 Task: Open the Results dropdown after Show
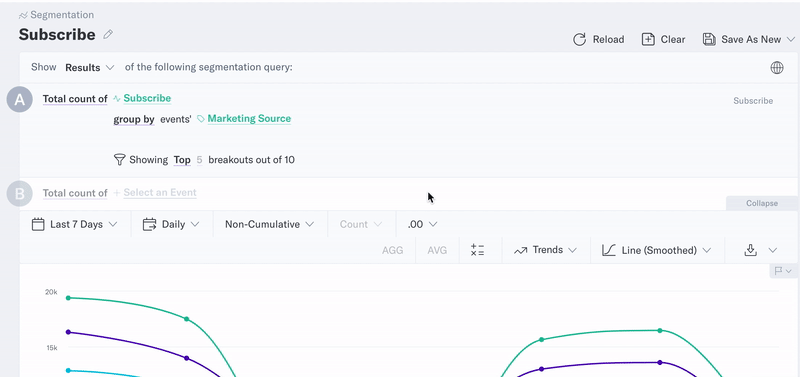tap(90, 67)
